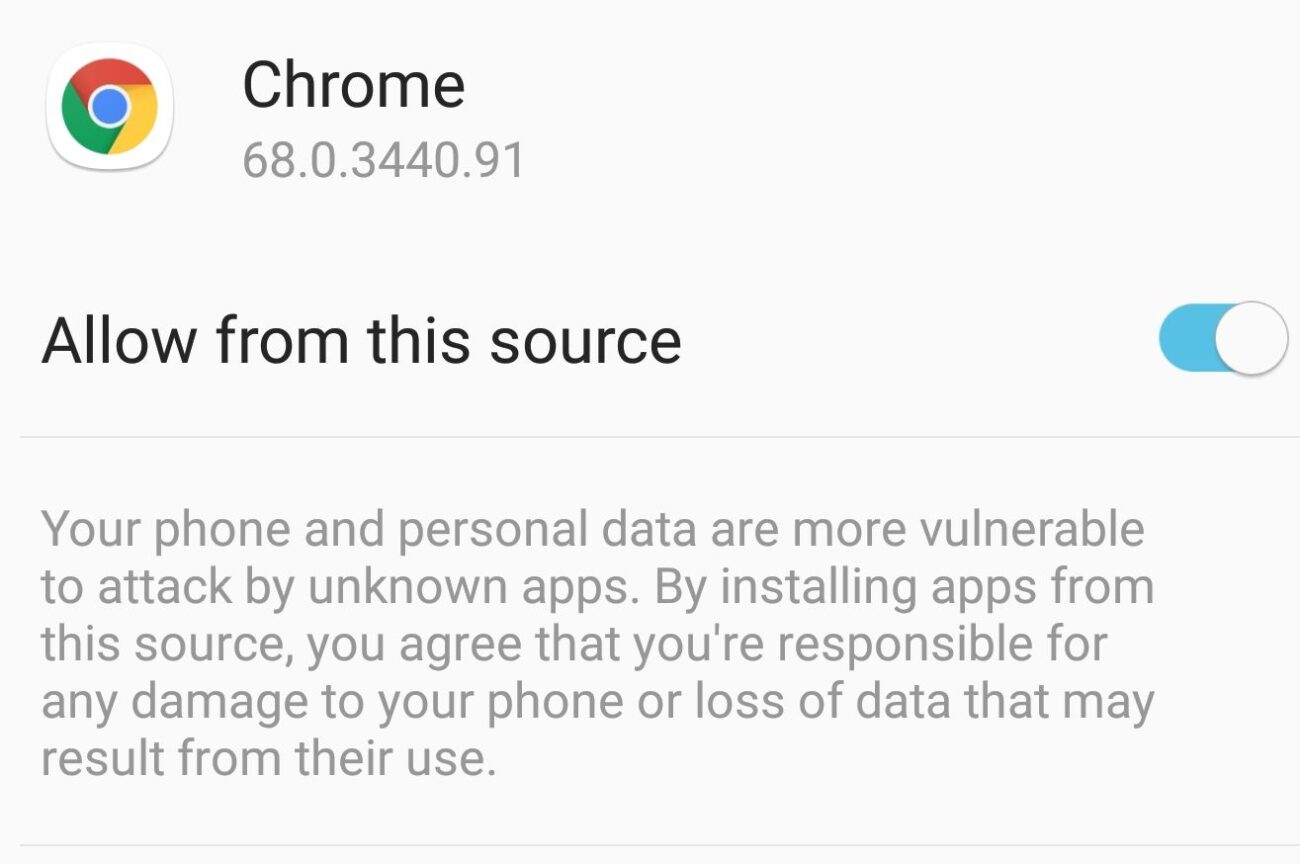This screenshot has width=1300, height=864.
Task: Click the words "installing apps from" in warning
Action: pyautogui.click(x=937, y=587)
